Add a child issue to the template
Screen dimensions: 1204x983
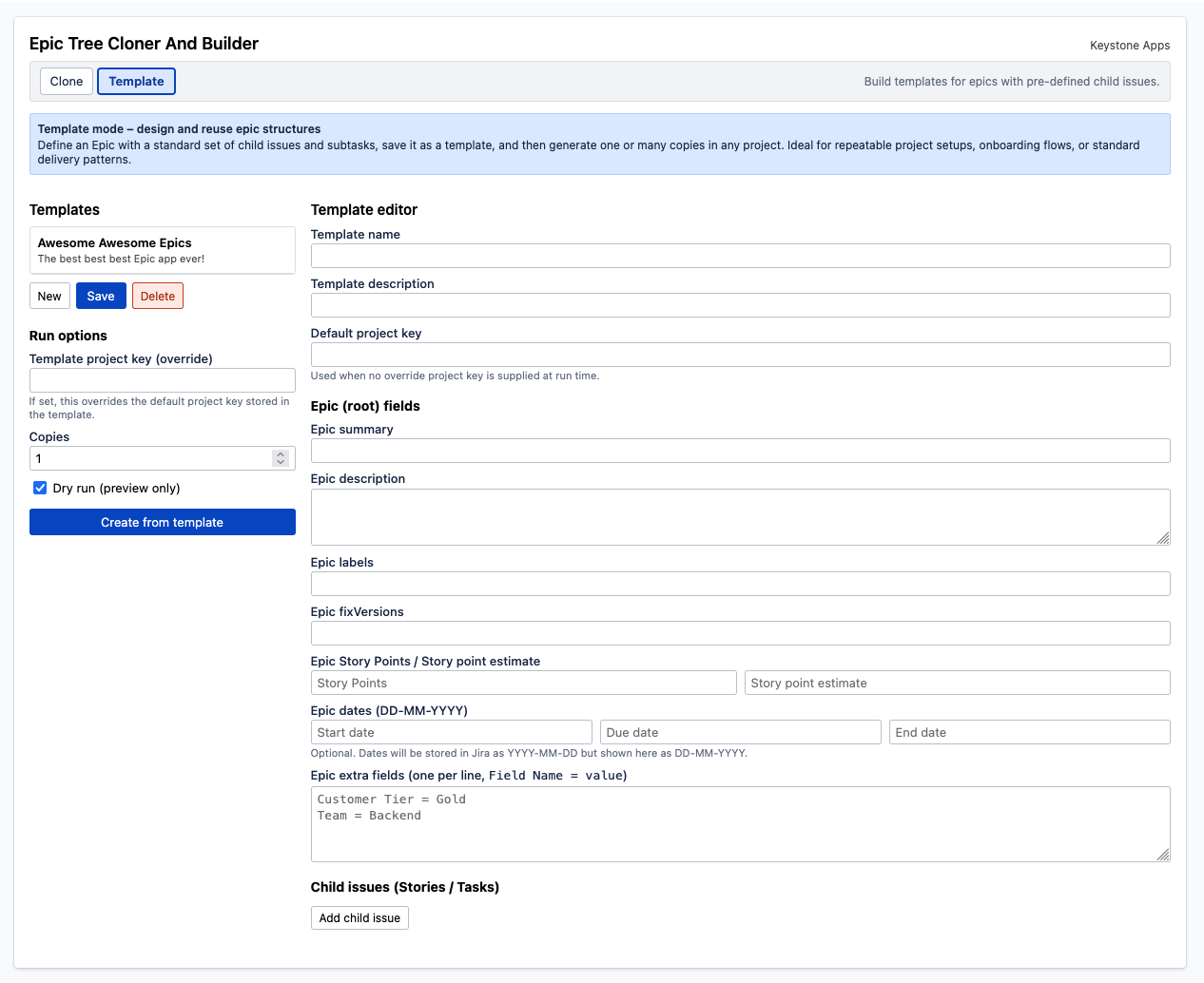359,917
